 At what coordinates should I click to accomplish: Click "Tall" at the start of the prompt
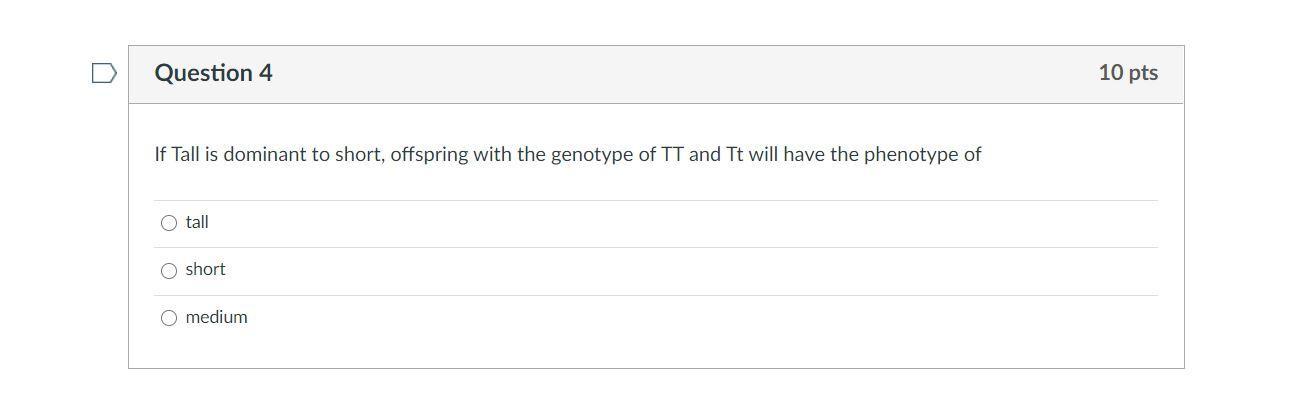(186, 155)
